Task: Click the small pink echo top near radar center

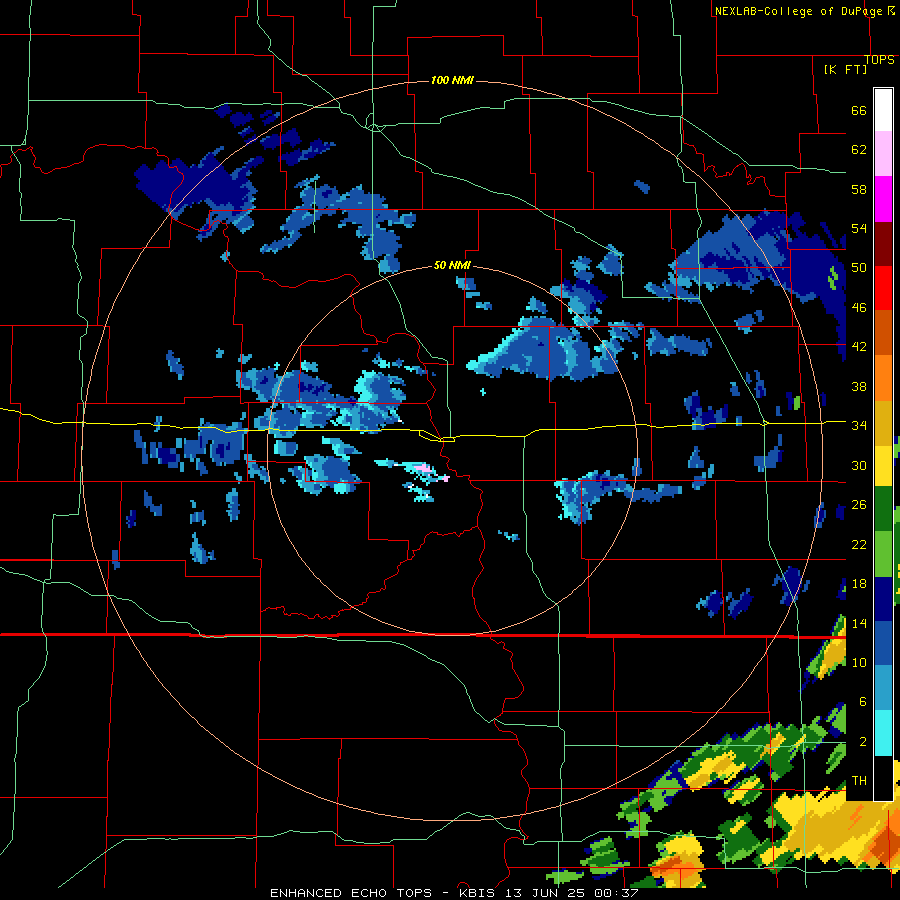Action: point(424,470)
